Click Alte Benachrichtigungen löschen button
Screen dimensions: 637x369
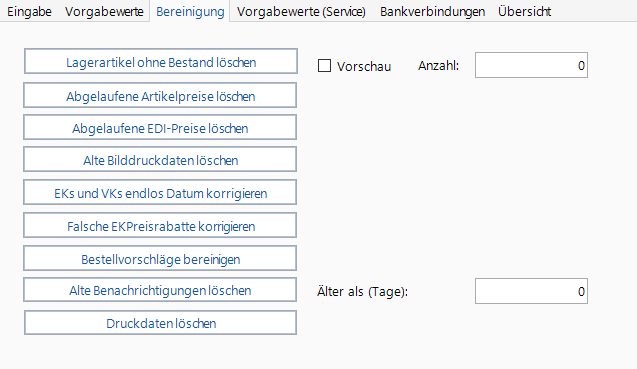click(160, 290)
